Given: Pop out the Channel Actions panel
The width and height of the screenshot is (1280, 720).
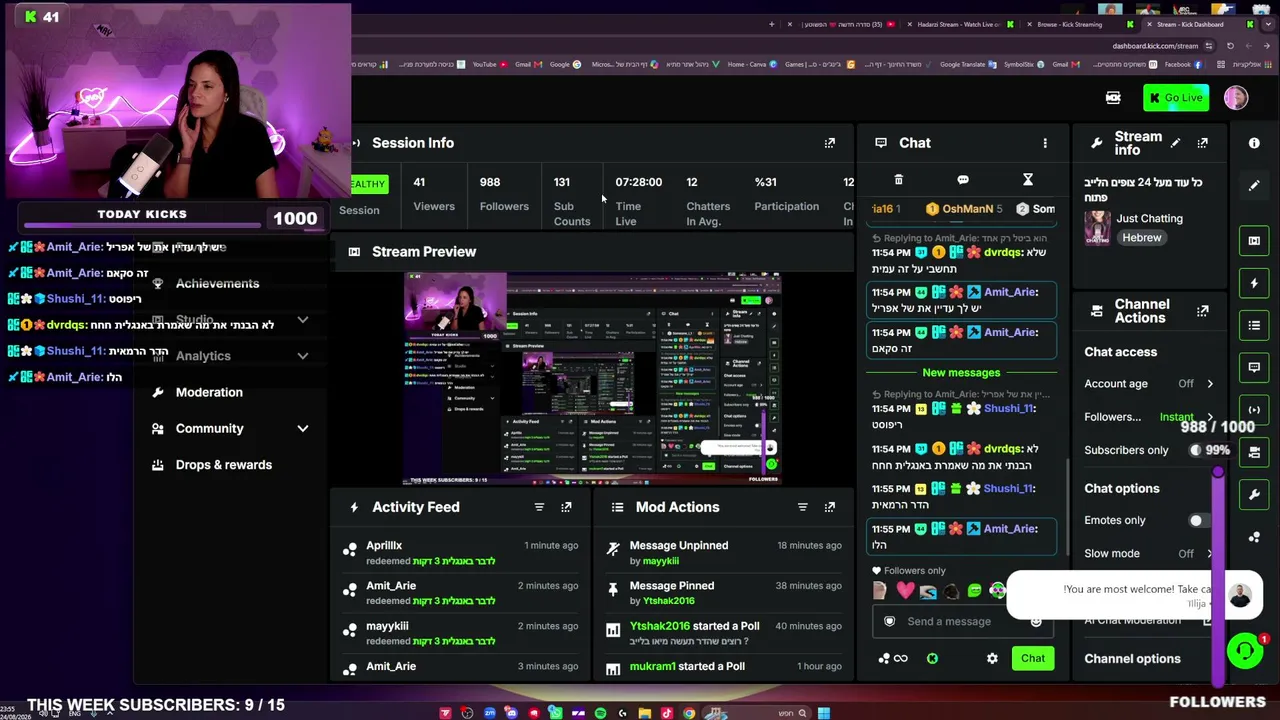Looking at the screenshot, I should [1202, 311].
